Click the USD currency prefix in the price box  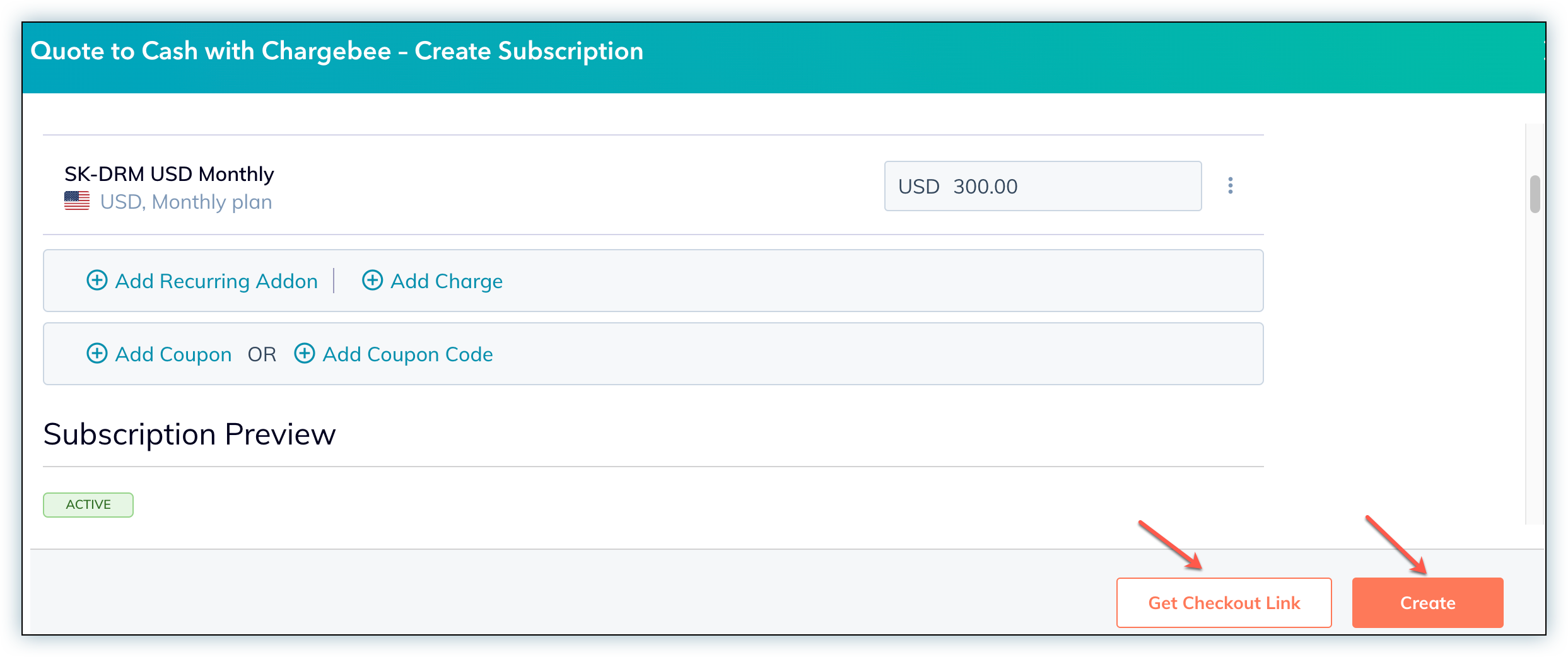918,187
